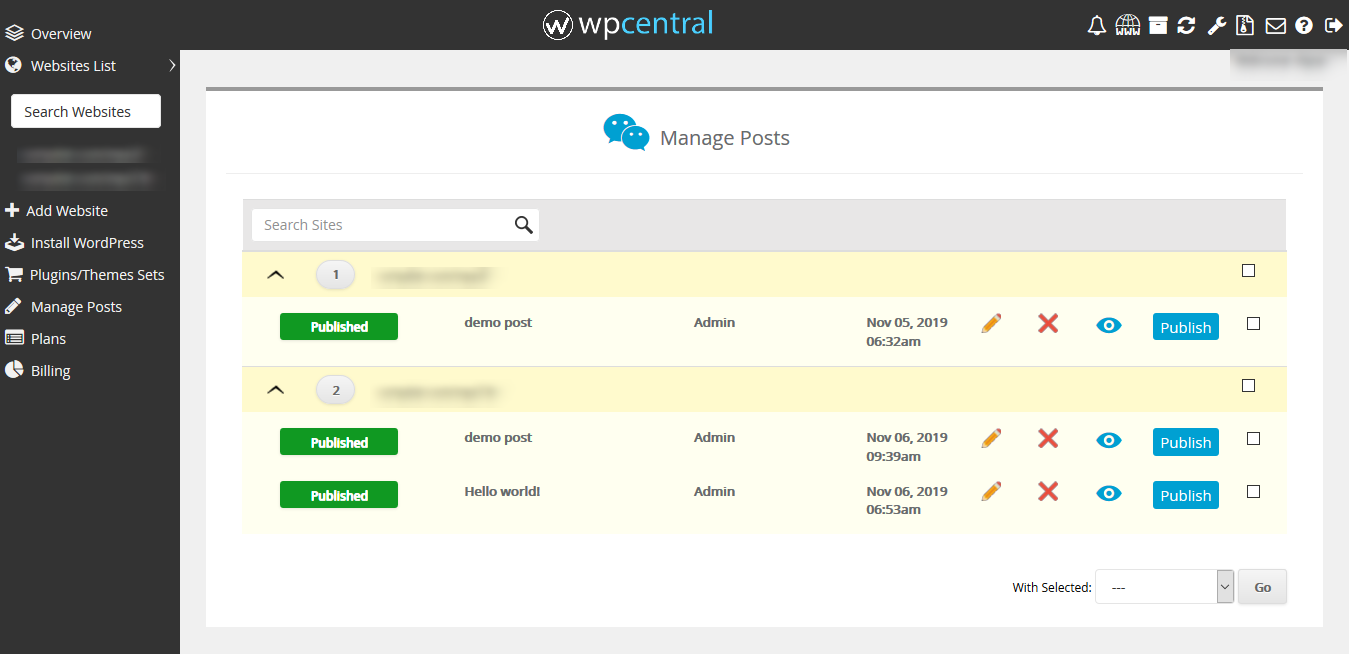Viewport: 1349px width, 654px height.
Task: Delete the Hello world! post
Action: coord(1048,491)
